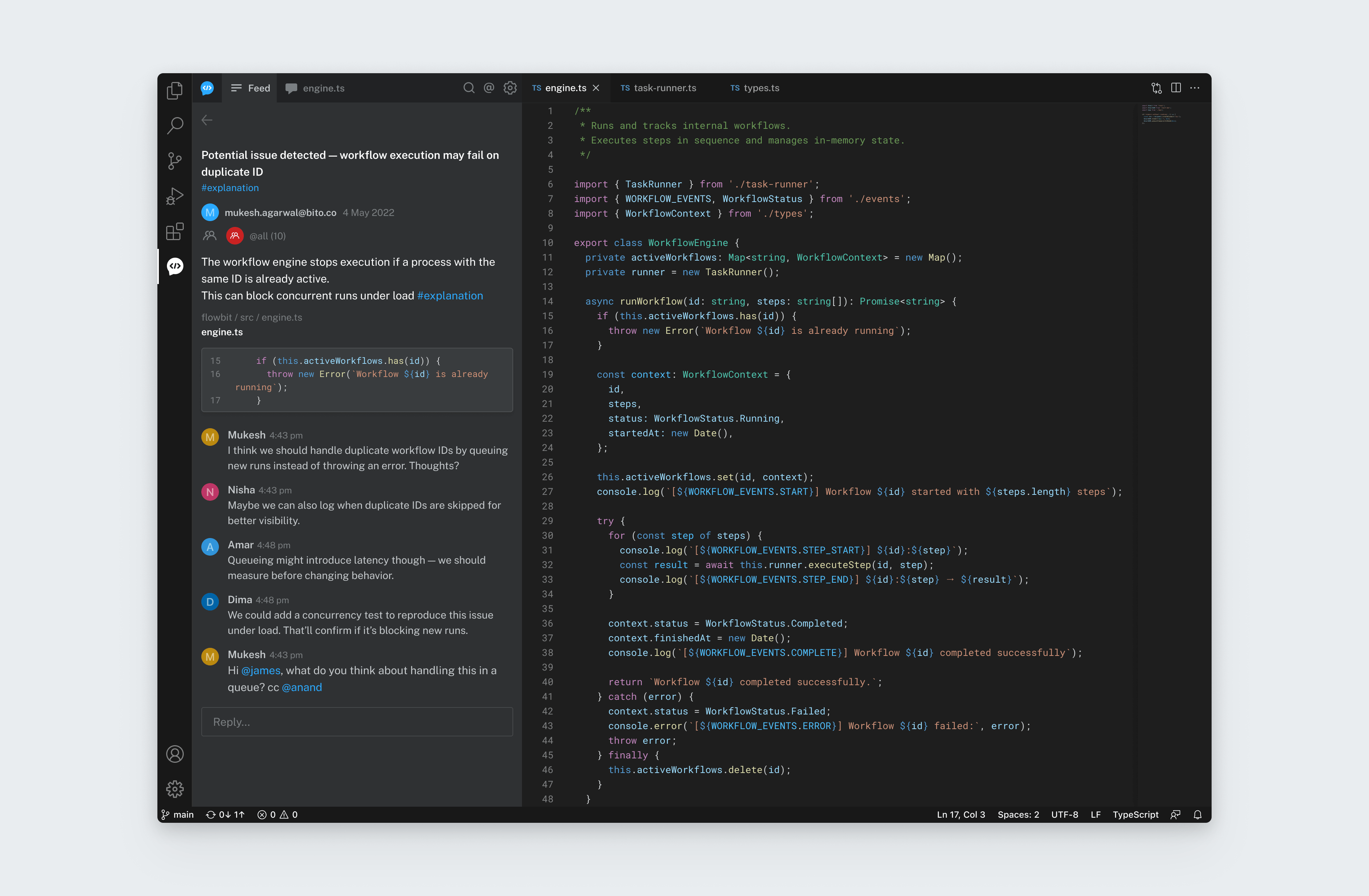Screen dimensions: 1369x896
Task: Click in the Reply input field
Action: (357, 722)
